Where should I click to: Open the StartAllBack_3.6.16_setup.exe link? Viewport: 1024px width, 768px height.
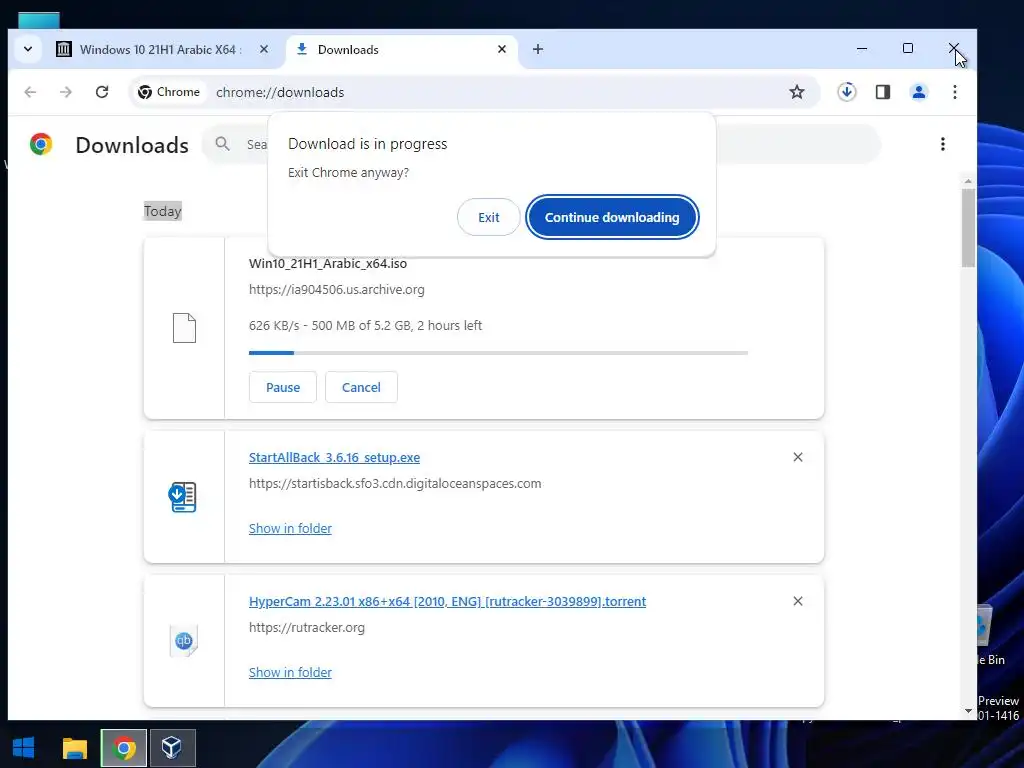(334, 458)
